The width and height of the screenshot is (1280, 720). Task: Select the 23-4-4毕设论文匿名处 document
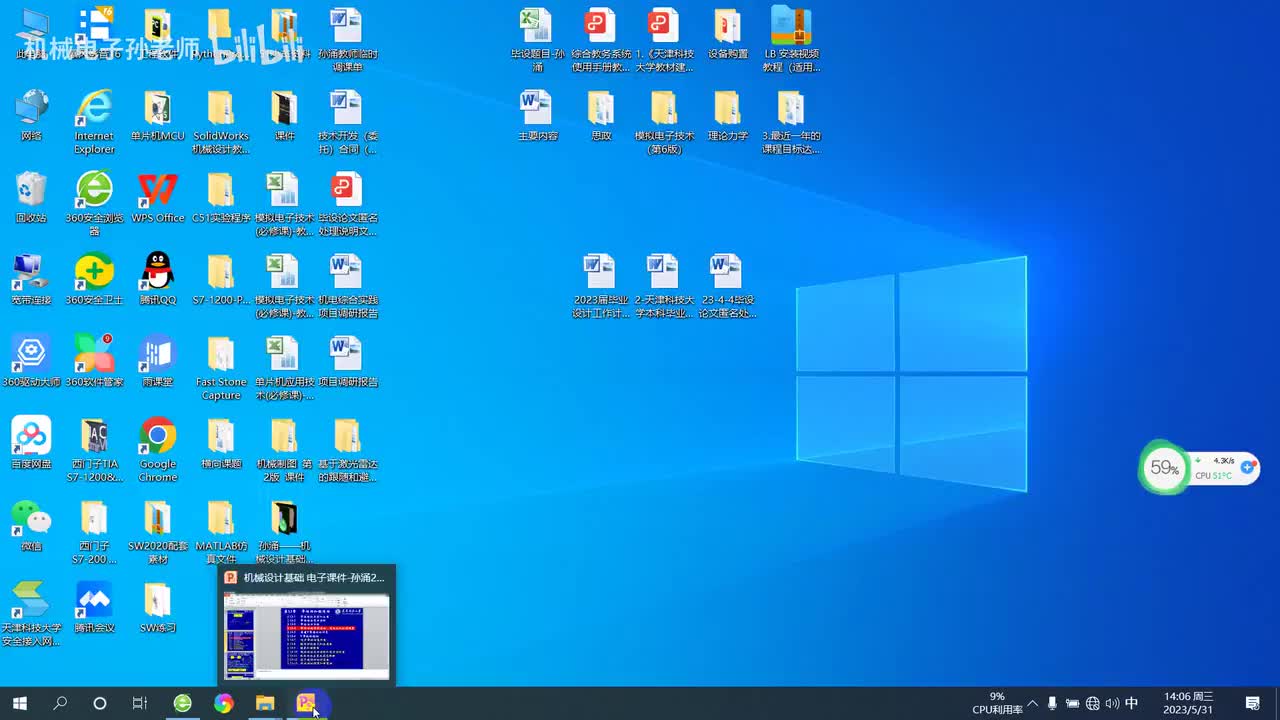[x=727, y=286]
